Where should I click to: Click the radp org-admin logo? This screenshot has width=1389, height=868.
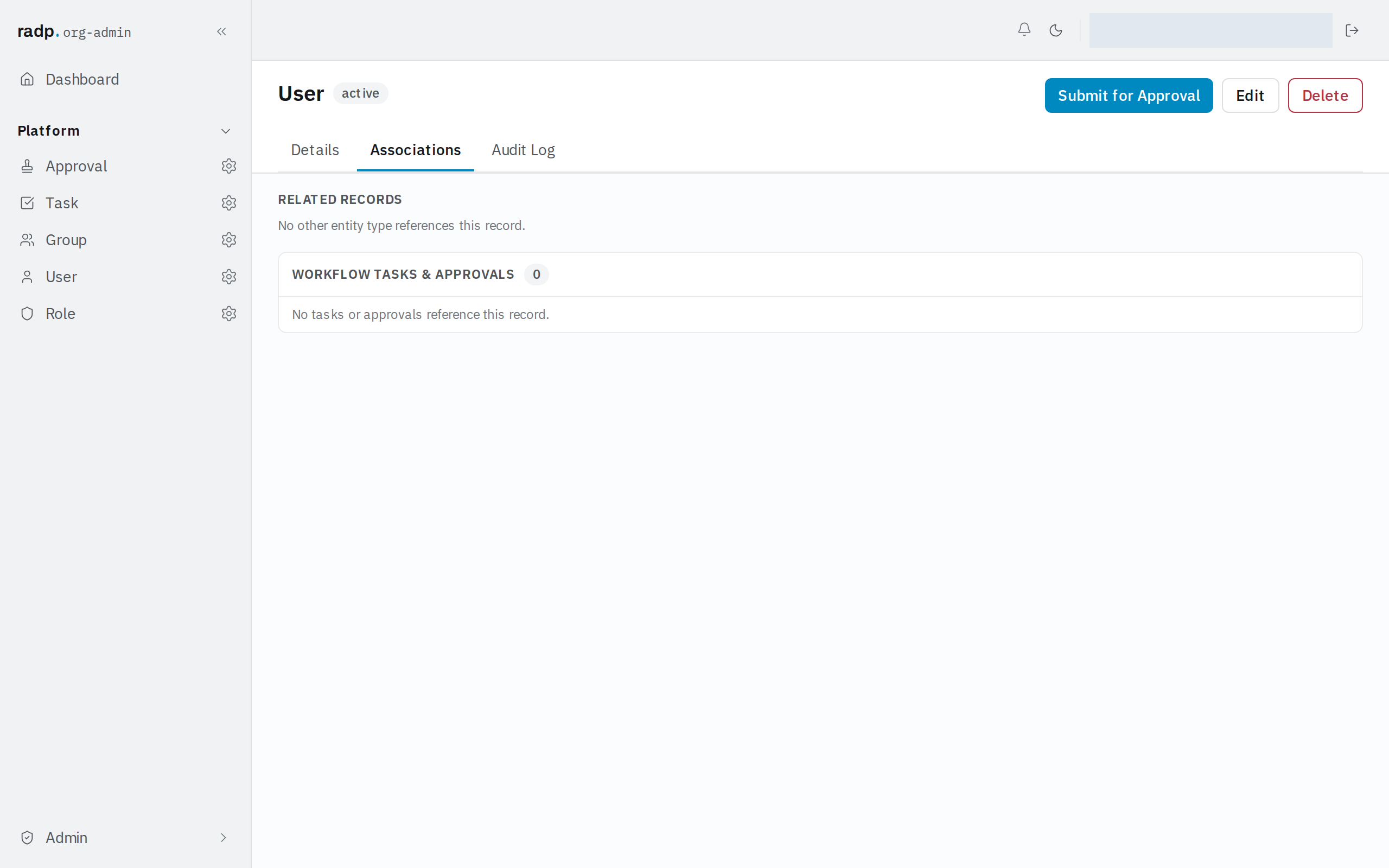click(74, 31)
